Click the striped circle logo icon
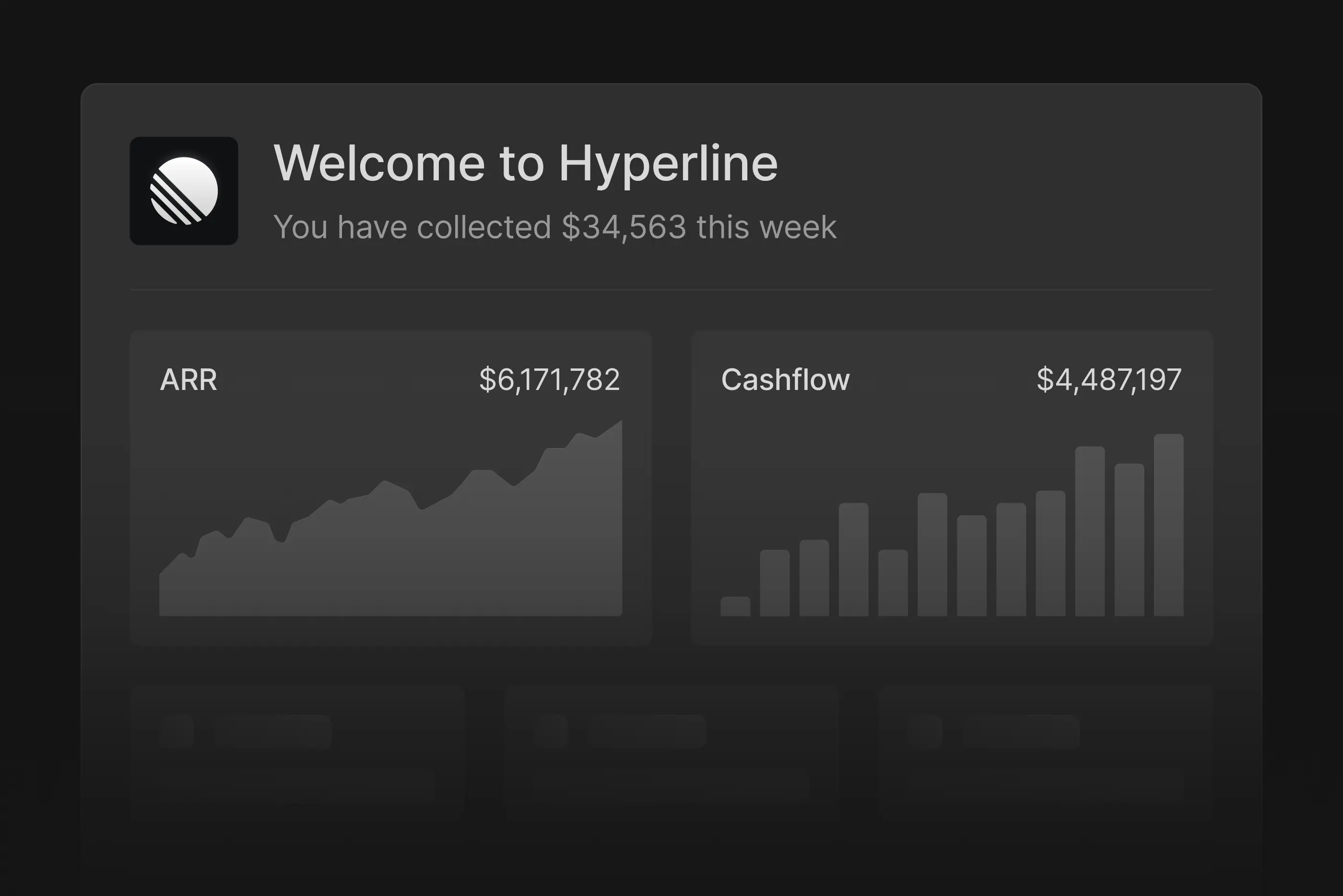This screenshot has width=1343, height=896. [x=184, y=191]
